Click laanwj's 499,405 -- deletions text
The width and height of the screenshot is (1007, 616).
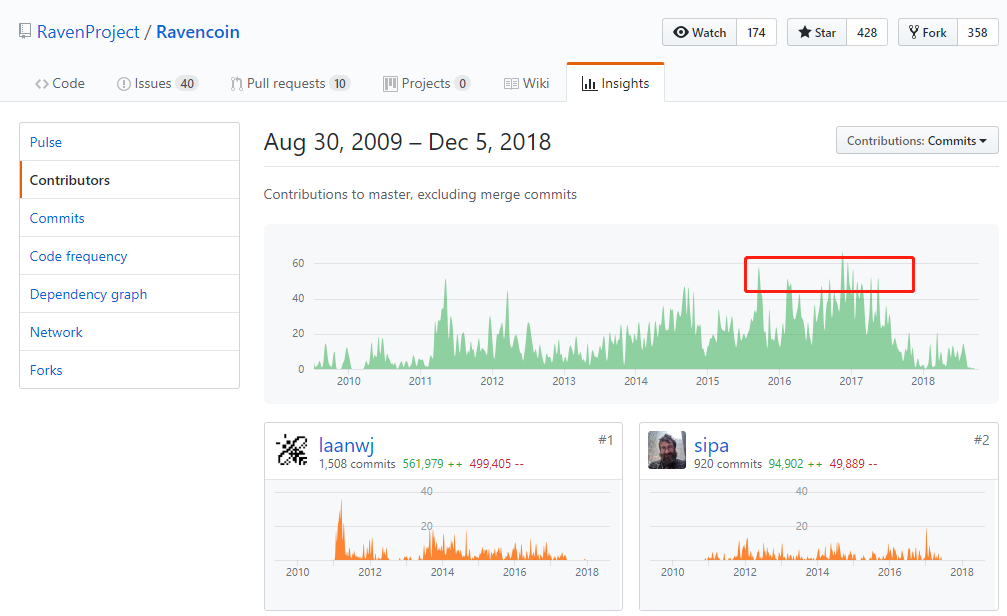pyautogui.click(x=496, y=464)
